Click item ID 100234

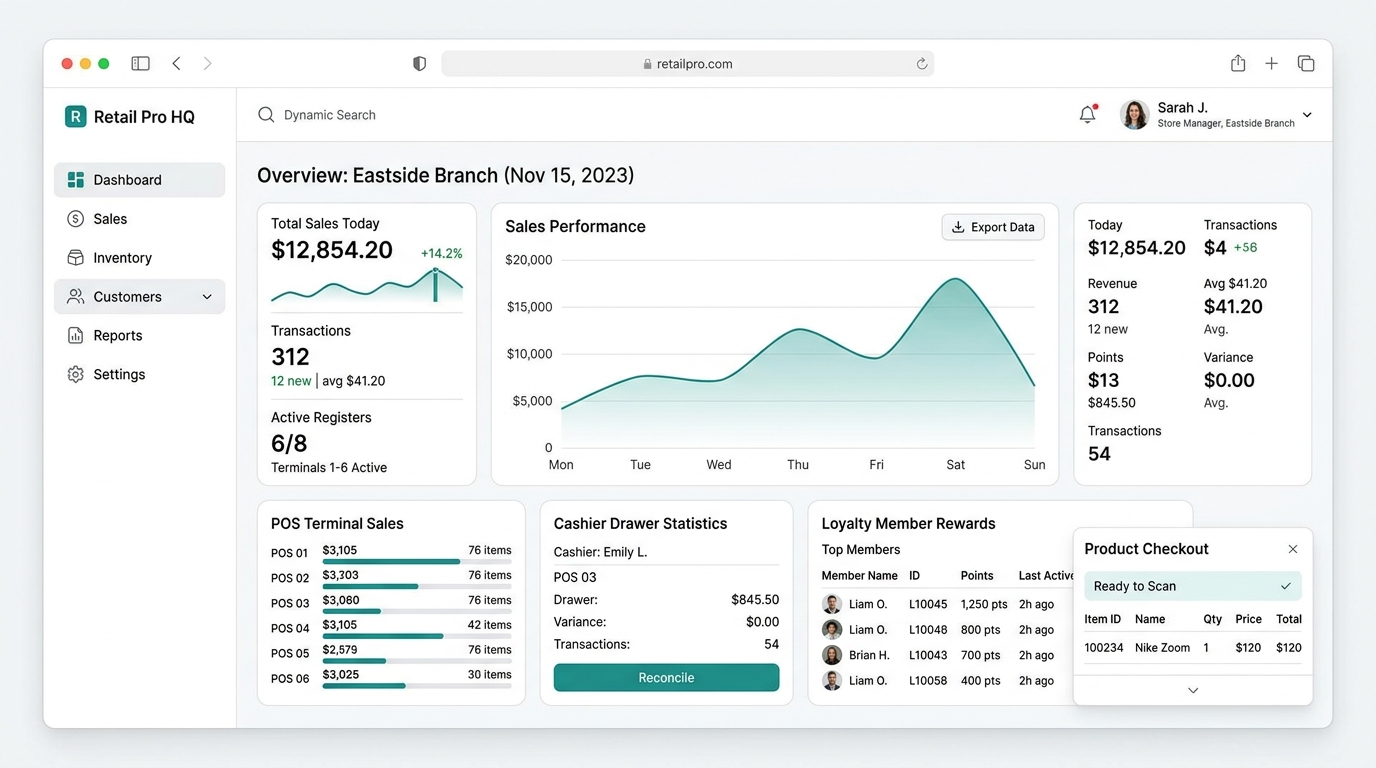[x=1104, y=648]
